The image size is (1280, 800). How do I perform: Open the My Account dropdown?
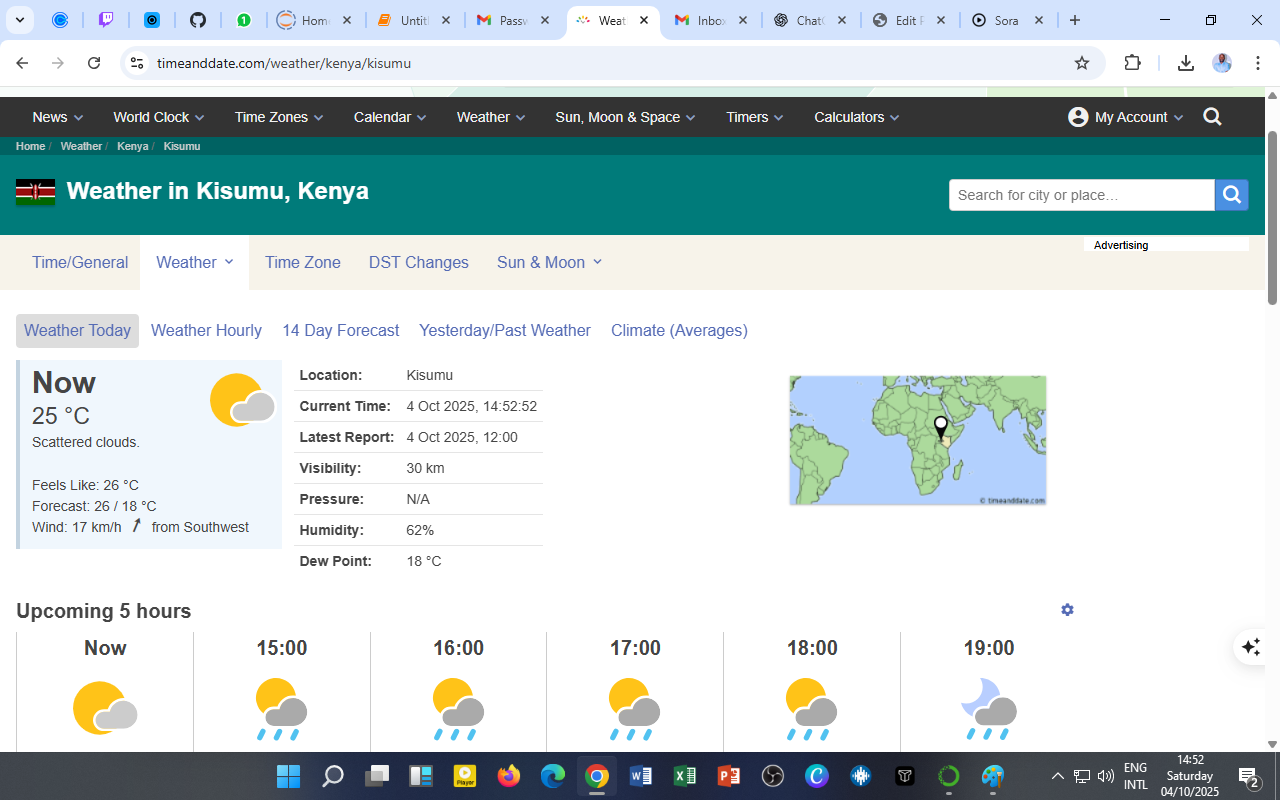coord(1126,117)
